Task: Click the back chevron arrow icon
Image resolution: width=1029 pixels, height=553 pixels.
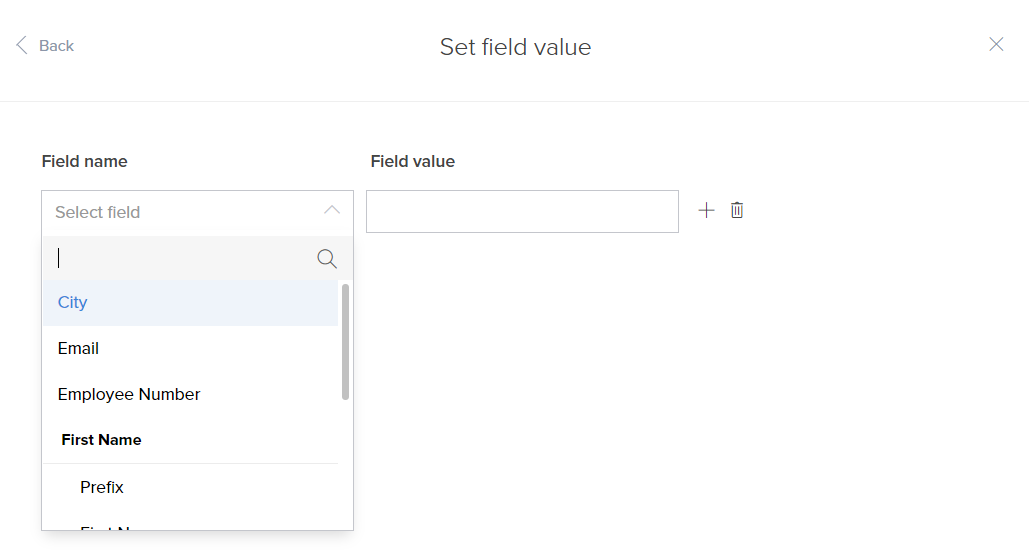Action: tap(22, 45)
